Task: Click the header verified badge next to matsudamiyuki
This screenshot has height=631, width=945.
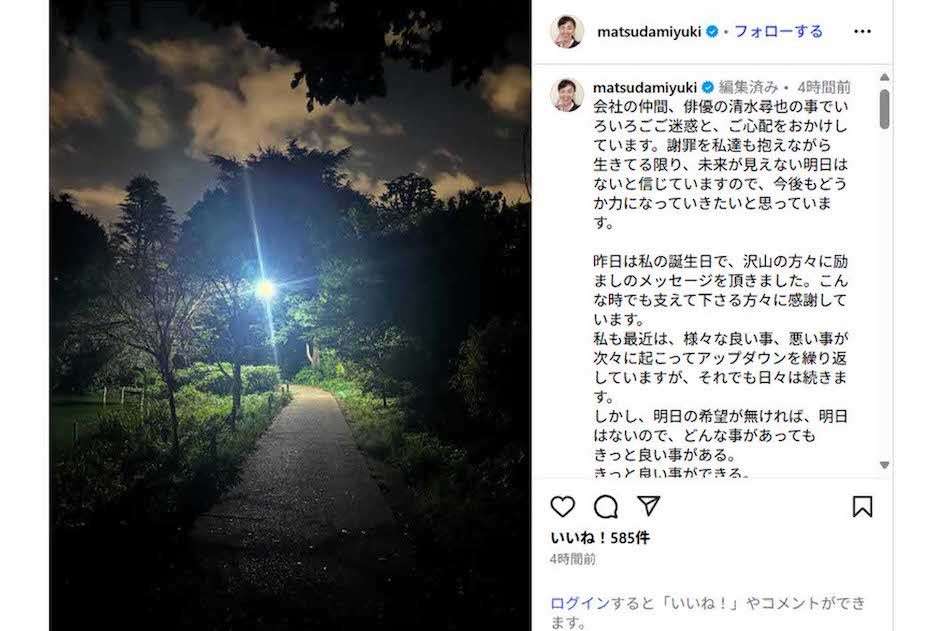Action: click(712, 31)
